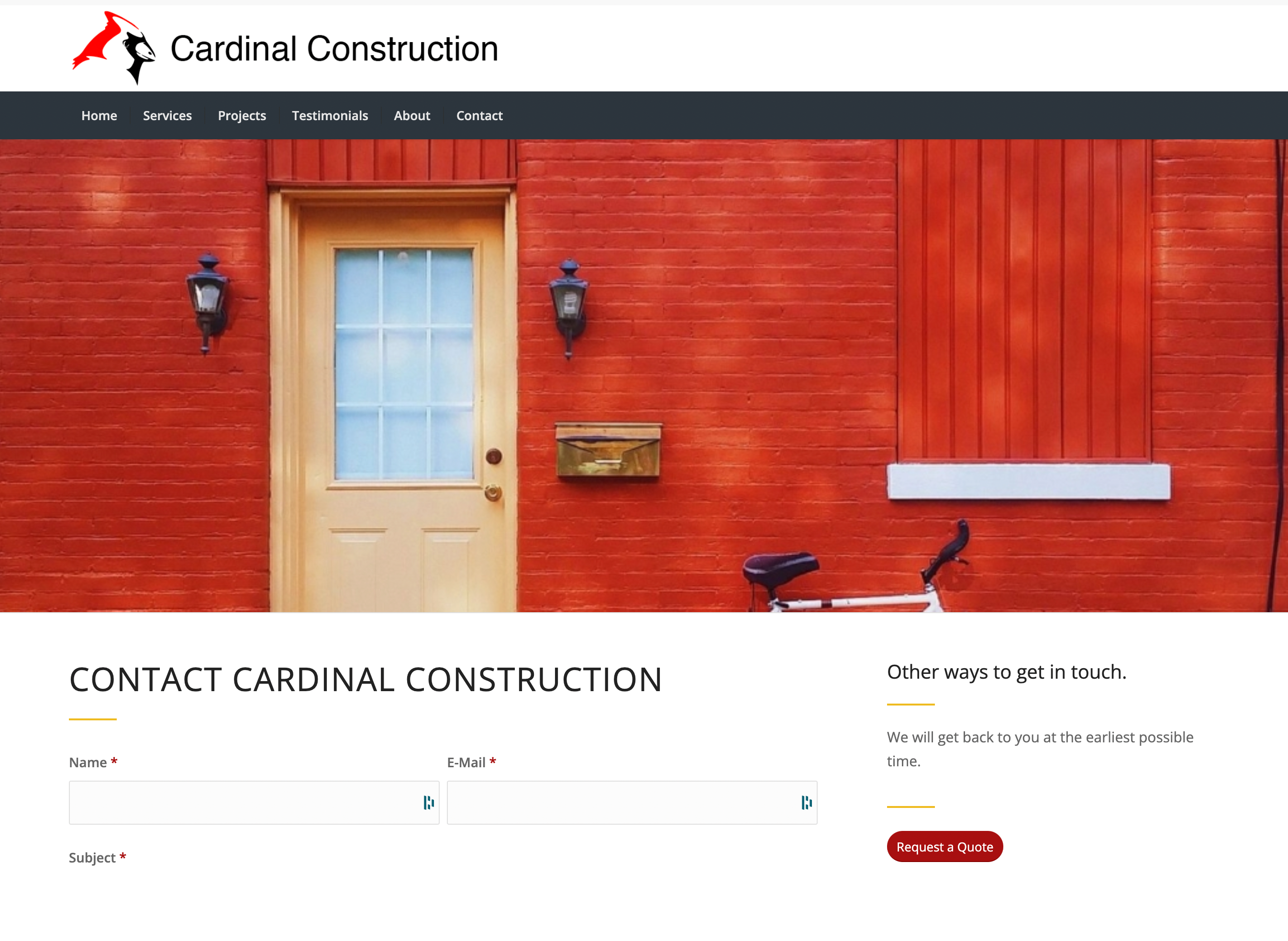Click the About navigation link
1288x941 pixels.
tap(411, 115)
